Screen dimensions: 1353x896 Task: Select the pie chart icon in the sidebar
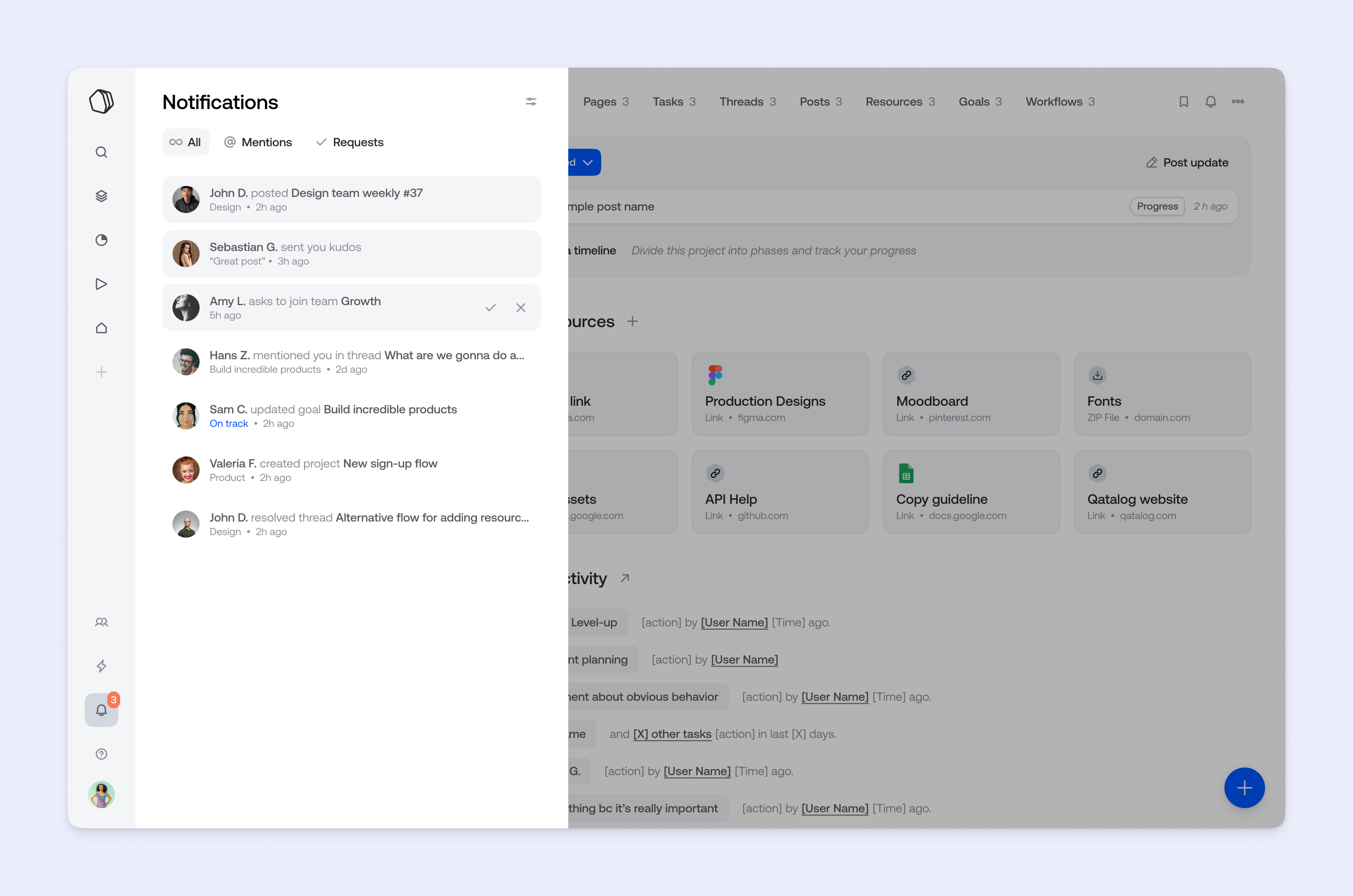point(101,240)
